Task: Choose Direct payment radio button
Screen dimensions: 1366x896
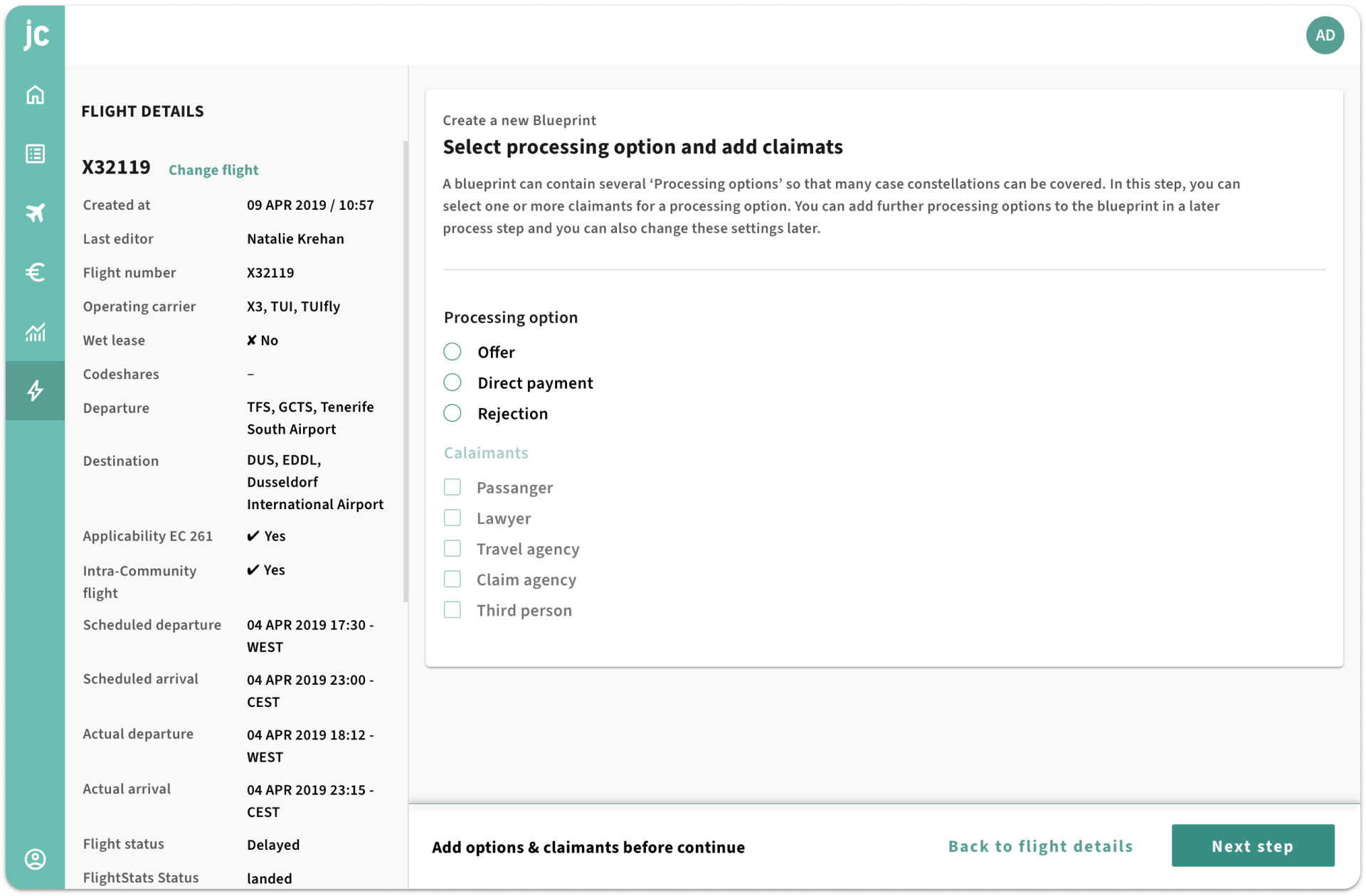Action: tap(452, 383)
